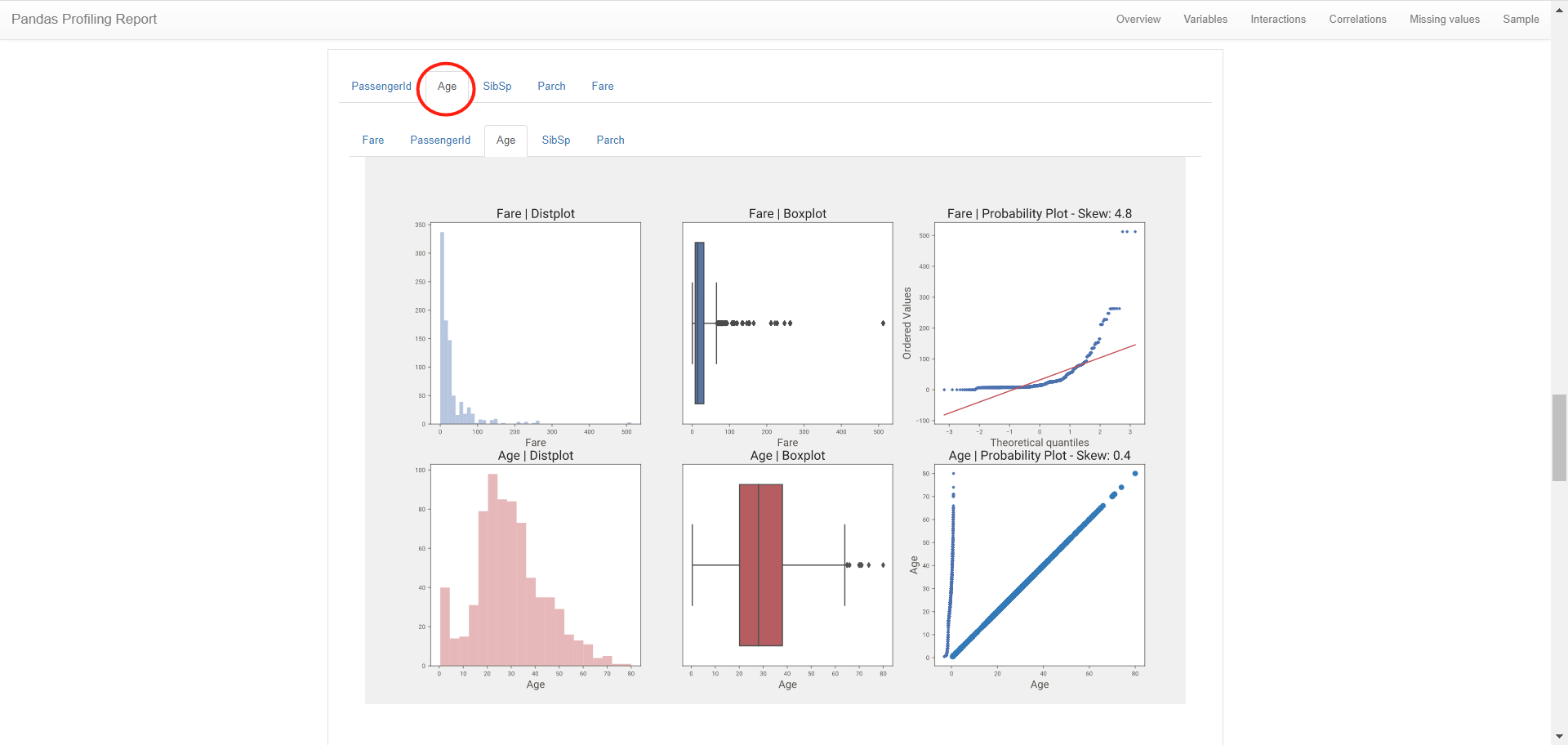Click 'Fare | Probability Plot - Skew: 4.8' title
Image resolution: width=1568 pixels, height=745 pixels.
click(x=1040, y=214)
